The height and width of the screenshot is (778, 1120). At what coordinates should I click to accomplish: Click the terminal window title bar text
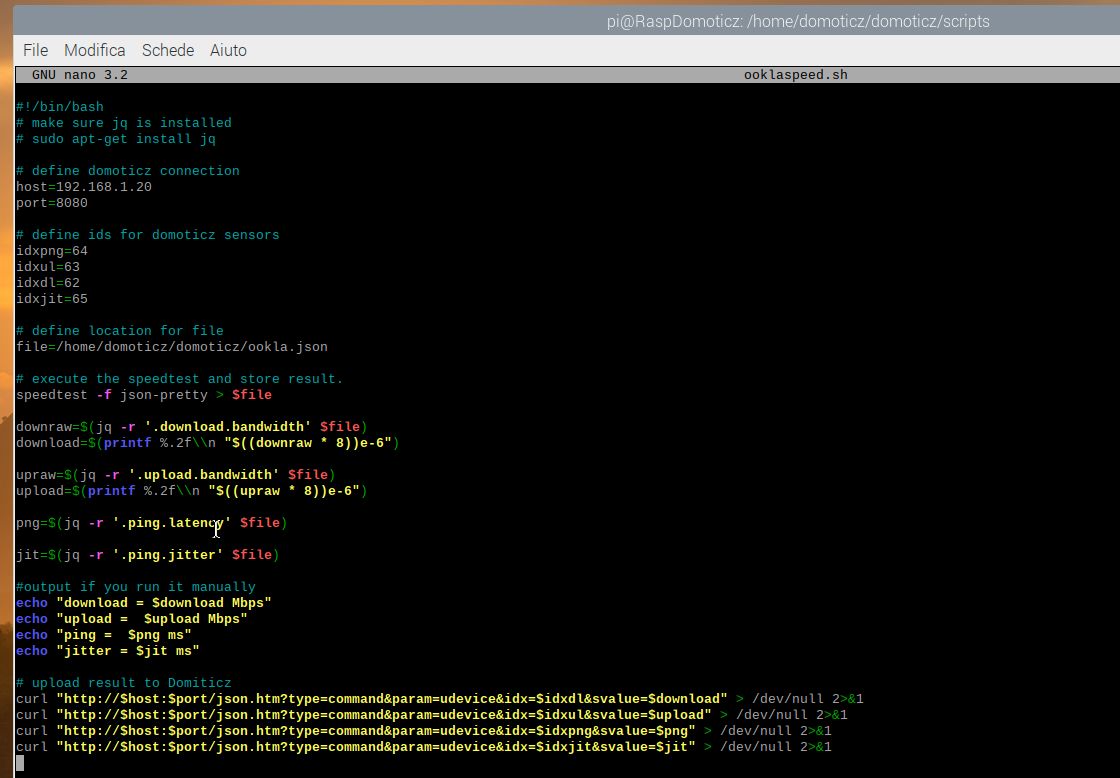(798, 21)
